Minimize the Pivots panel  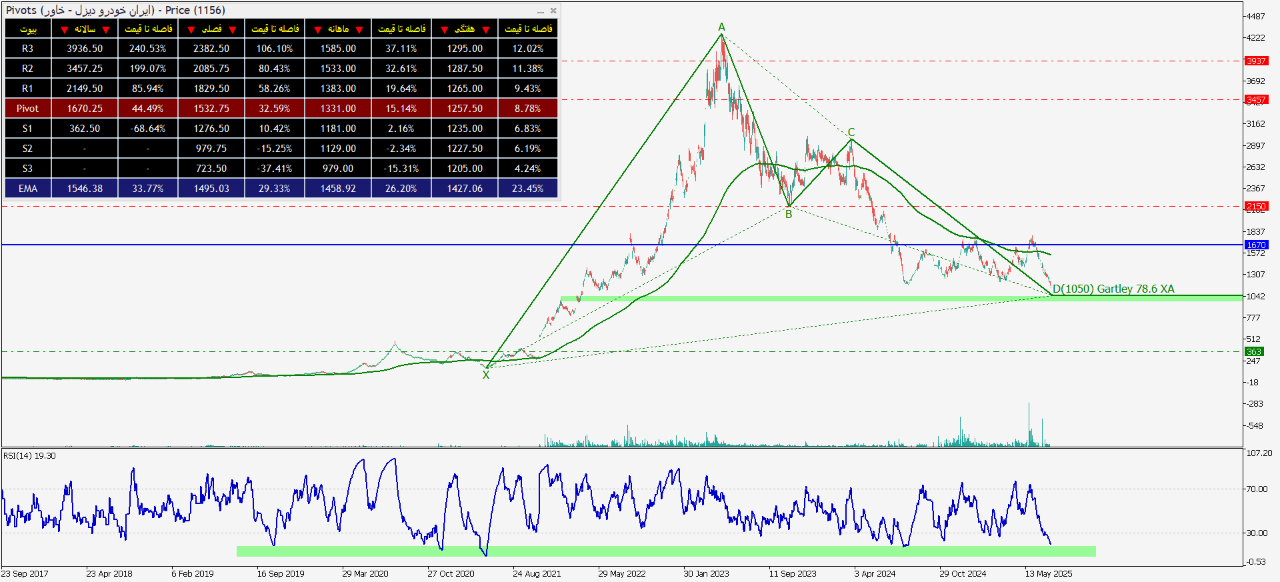click(541, 10)
